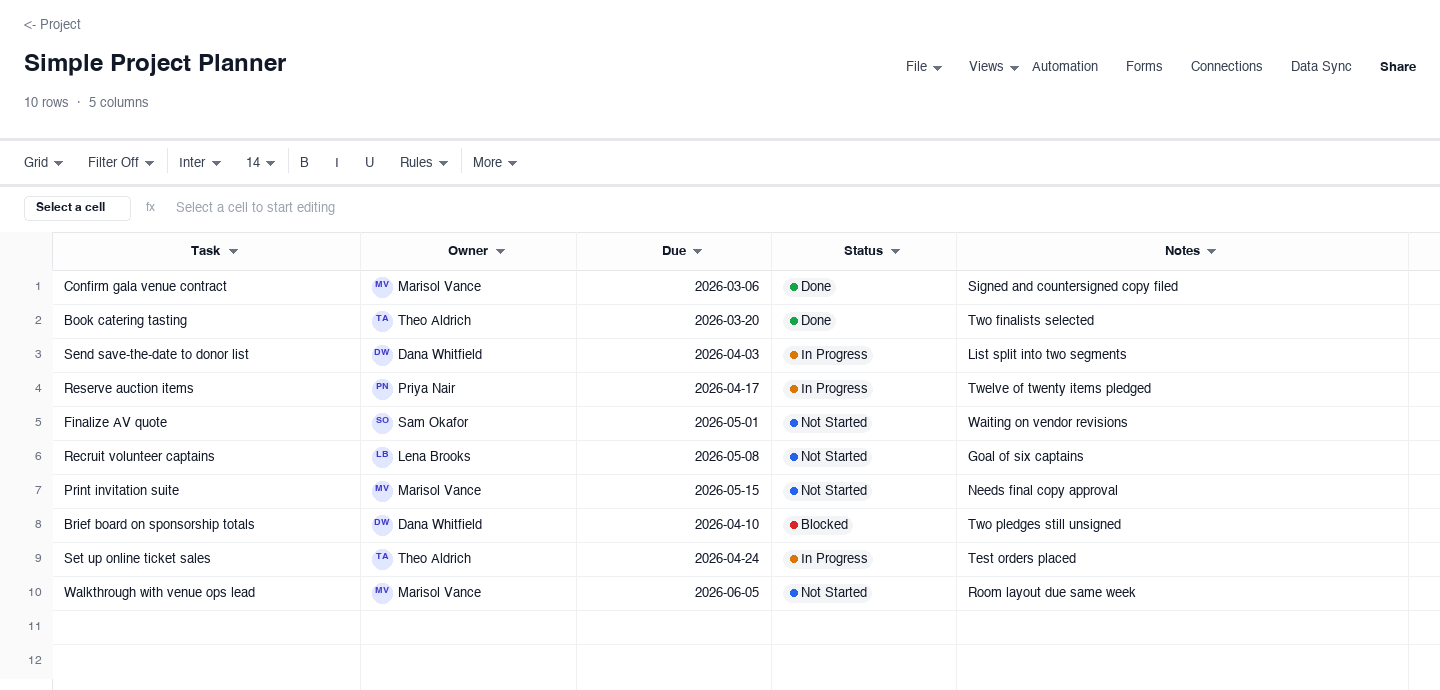The width and height of the screenshot is (1440, 690).
Task: Select note 'Signed and countersigned copy filed'
Action: point(1182,287)
